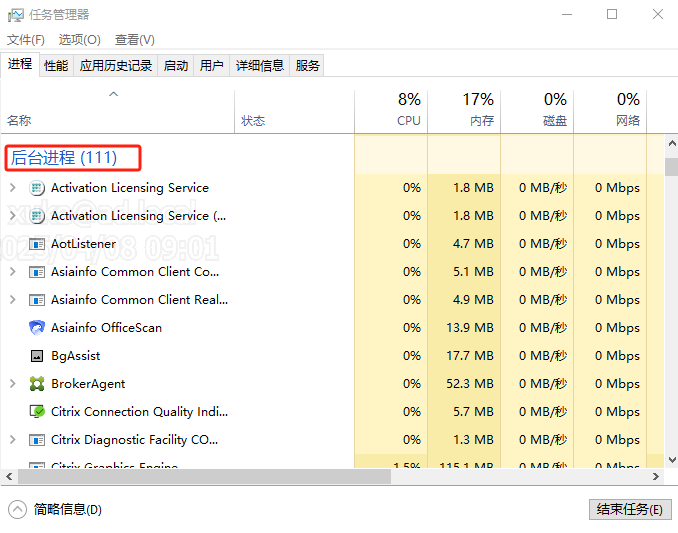Screen dimensions: 678x533
Task: Expand the first Activation Licensing Service row
Action: 12,188
